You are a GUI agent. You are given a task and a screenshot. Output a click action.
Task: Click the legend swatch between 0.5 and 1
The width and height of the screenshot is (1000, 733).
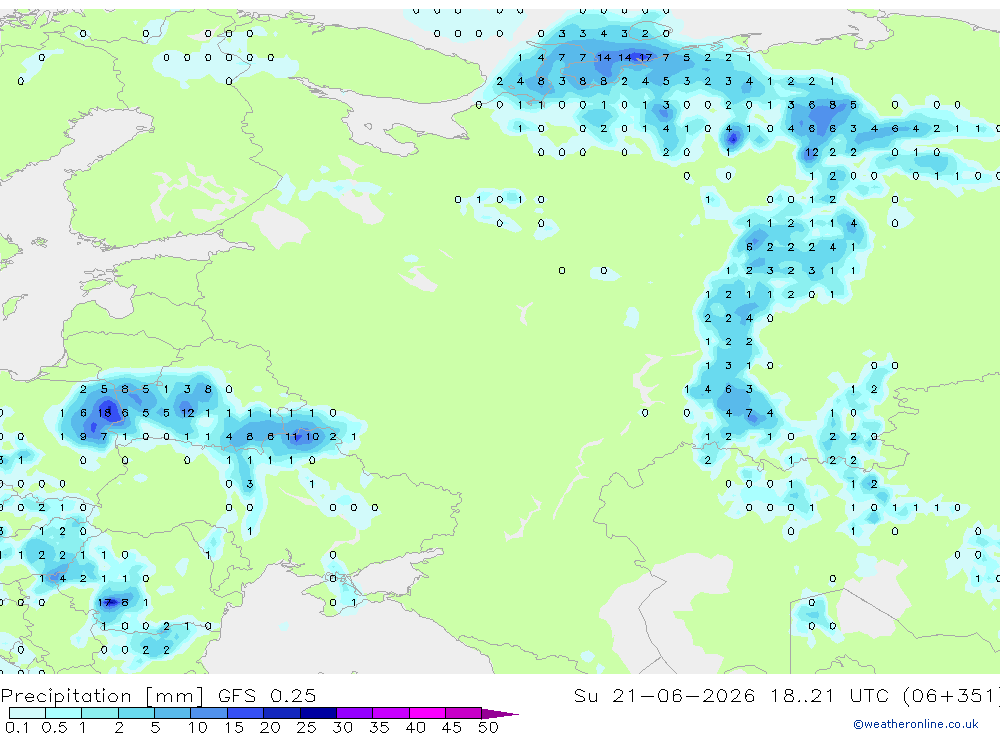pyautogui.click(x=64, y=713)
